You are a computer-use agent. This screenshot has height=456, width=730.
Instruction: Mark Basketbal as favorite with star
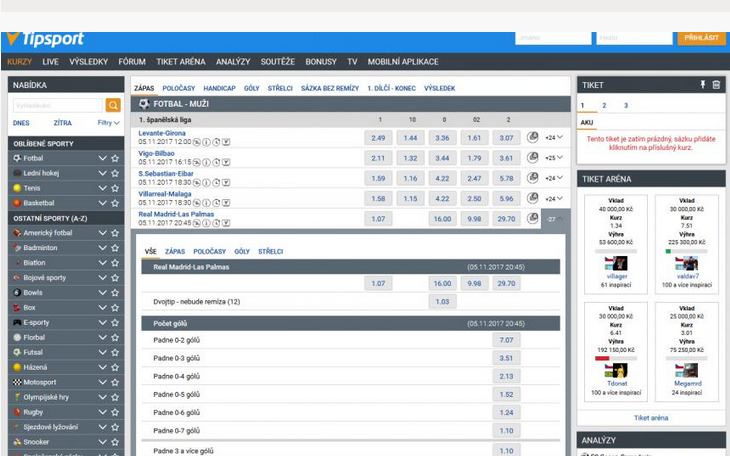(x=115, y=203)
